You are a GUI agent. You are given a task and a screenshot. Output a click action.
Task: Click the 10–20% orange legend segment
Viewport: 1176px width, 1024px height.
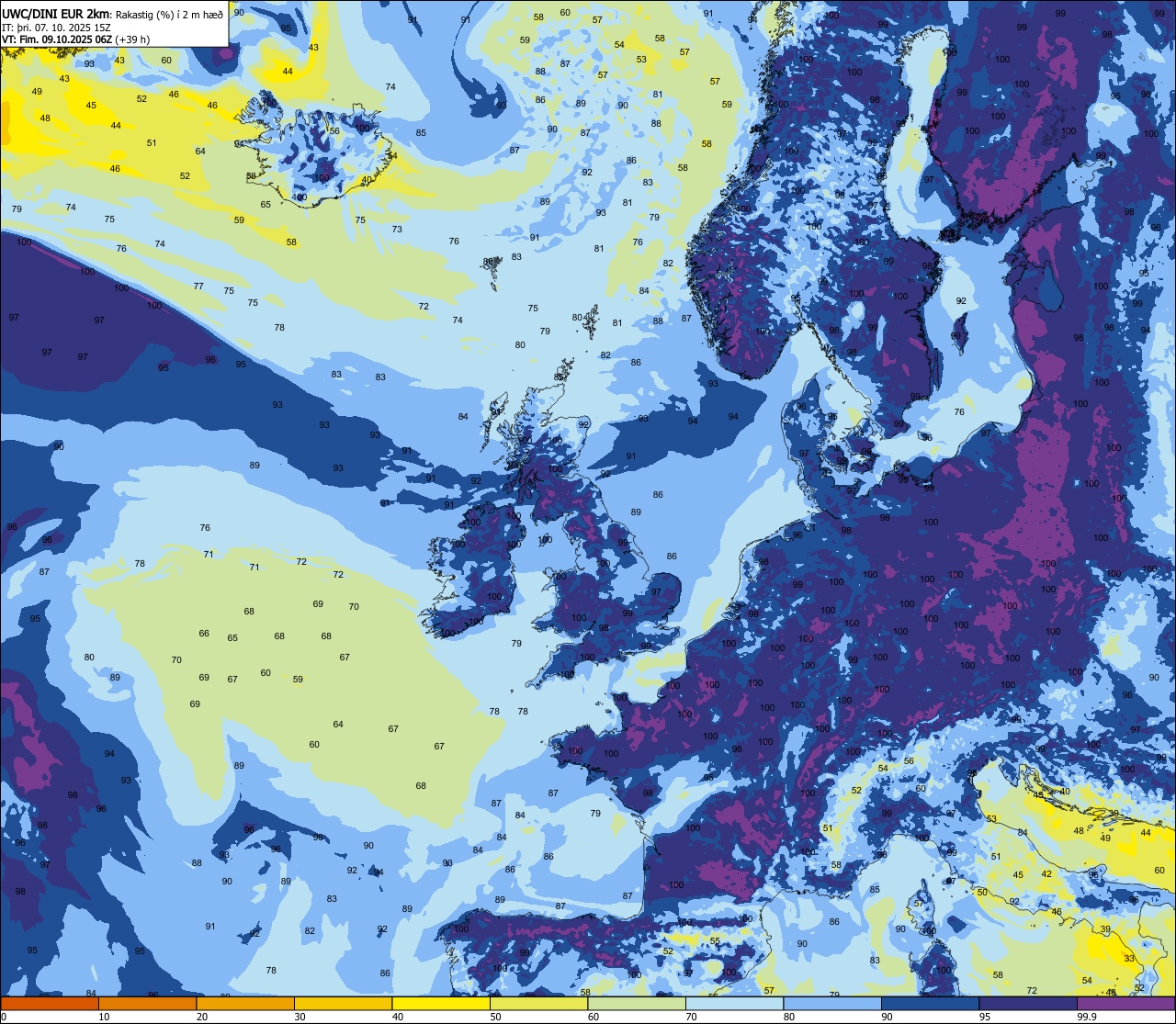coord(147,1003)
